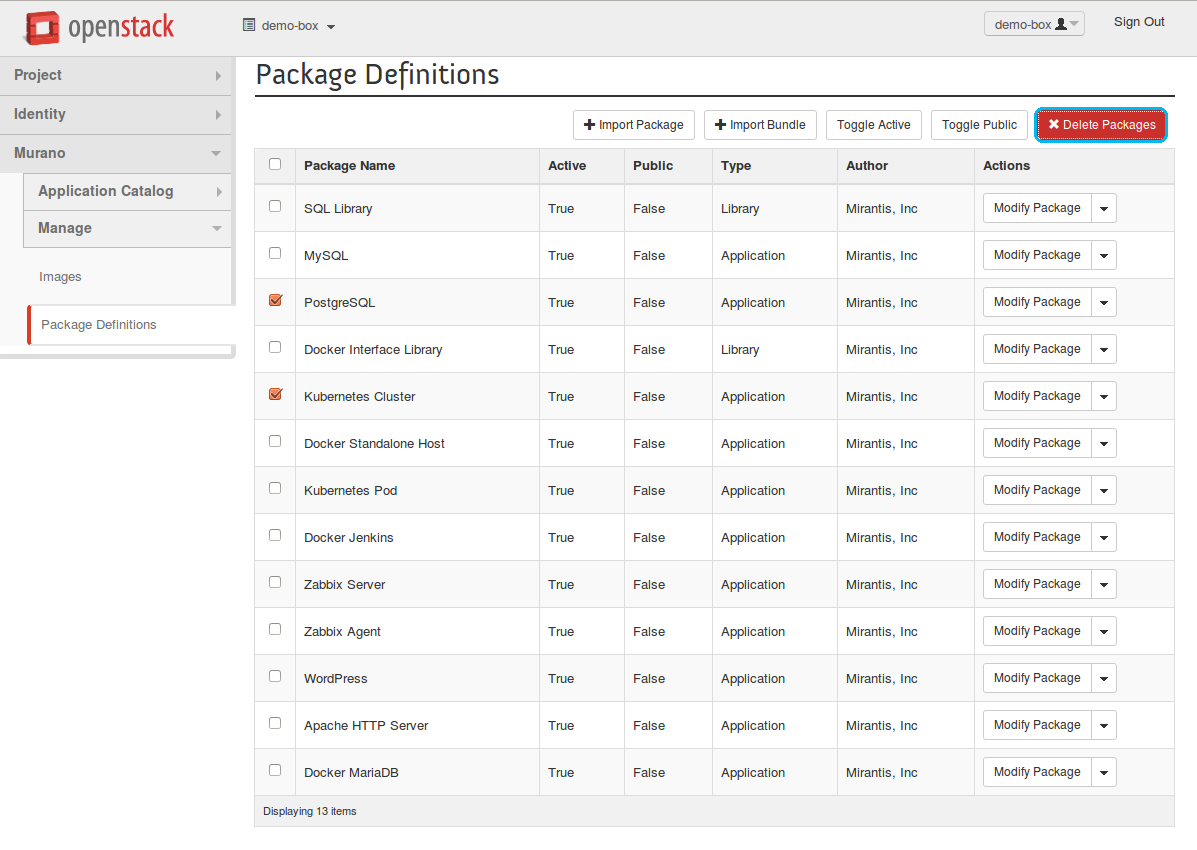Expand the Identity sidebar section arrow
Viewport: 1197px width, 850px height.
coord(218,115)
